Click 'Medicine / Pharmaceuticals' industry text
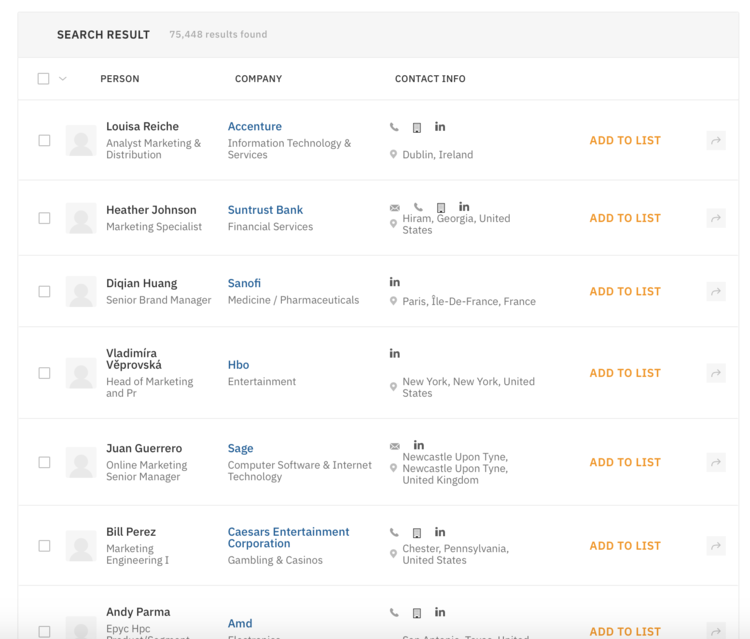This screenshot has height=639, width=750. pos(293,300)
